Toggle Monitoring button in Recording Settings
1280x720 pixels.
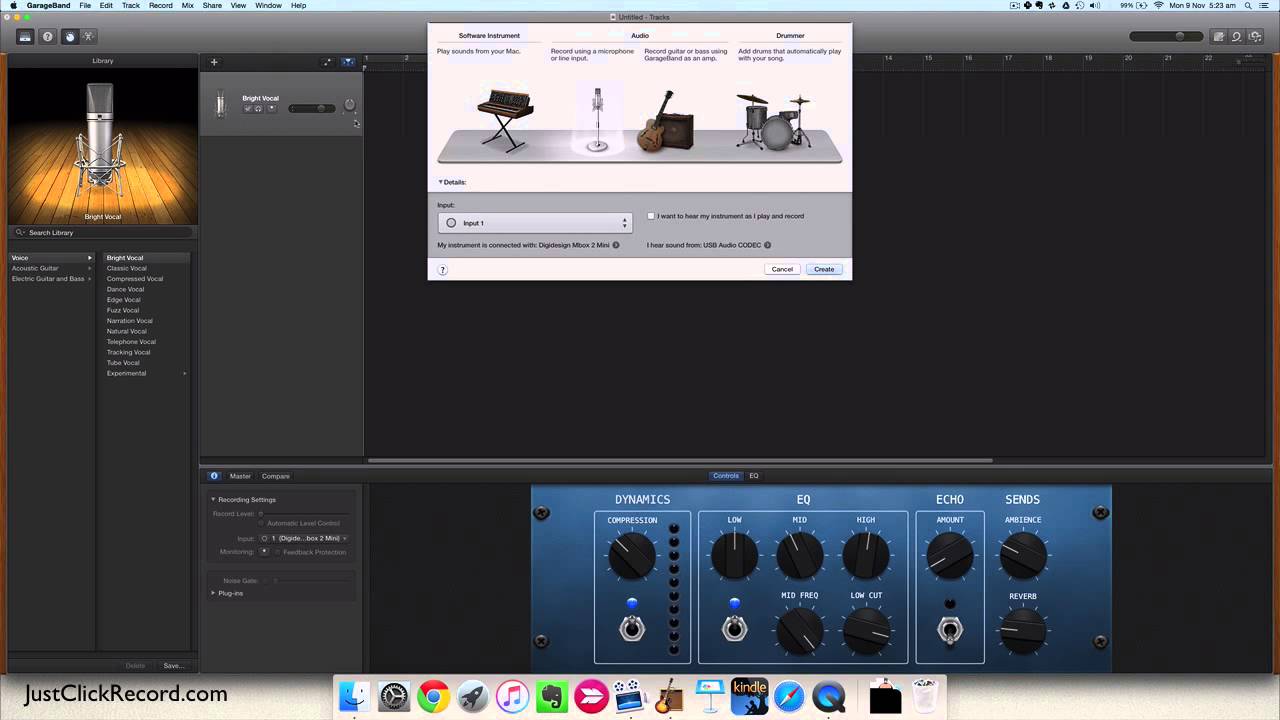tap(265, 551)
